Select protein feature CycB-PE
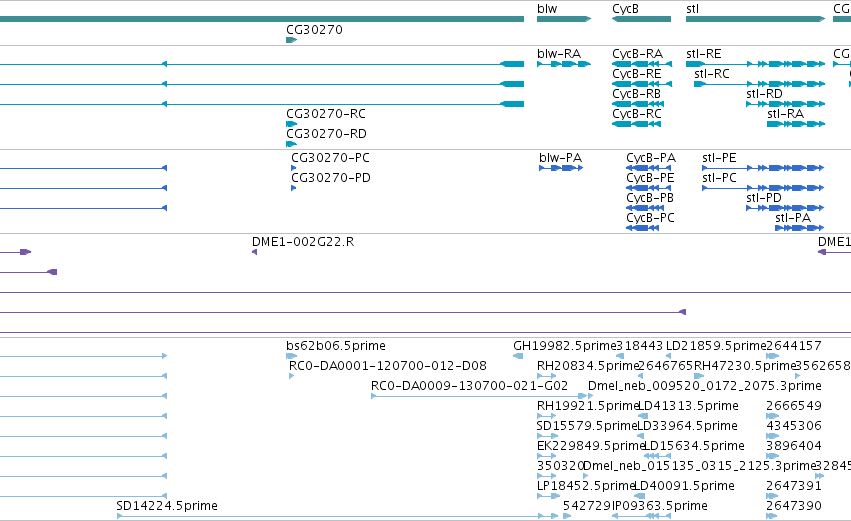This screenshot has width=851, height=521. [649, 188]
